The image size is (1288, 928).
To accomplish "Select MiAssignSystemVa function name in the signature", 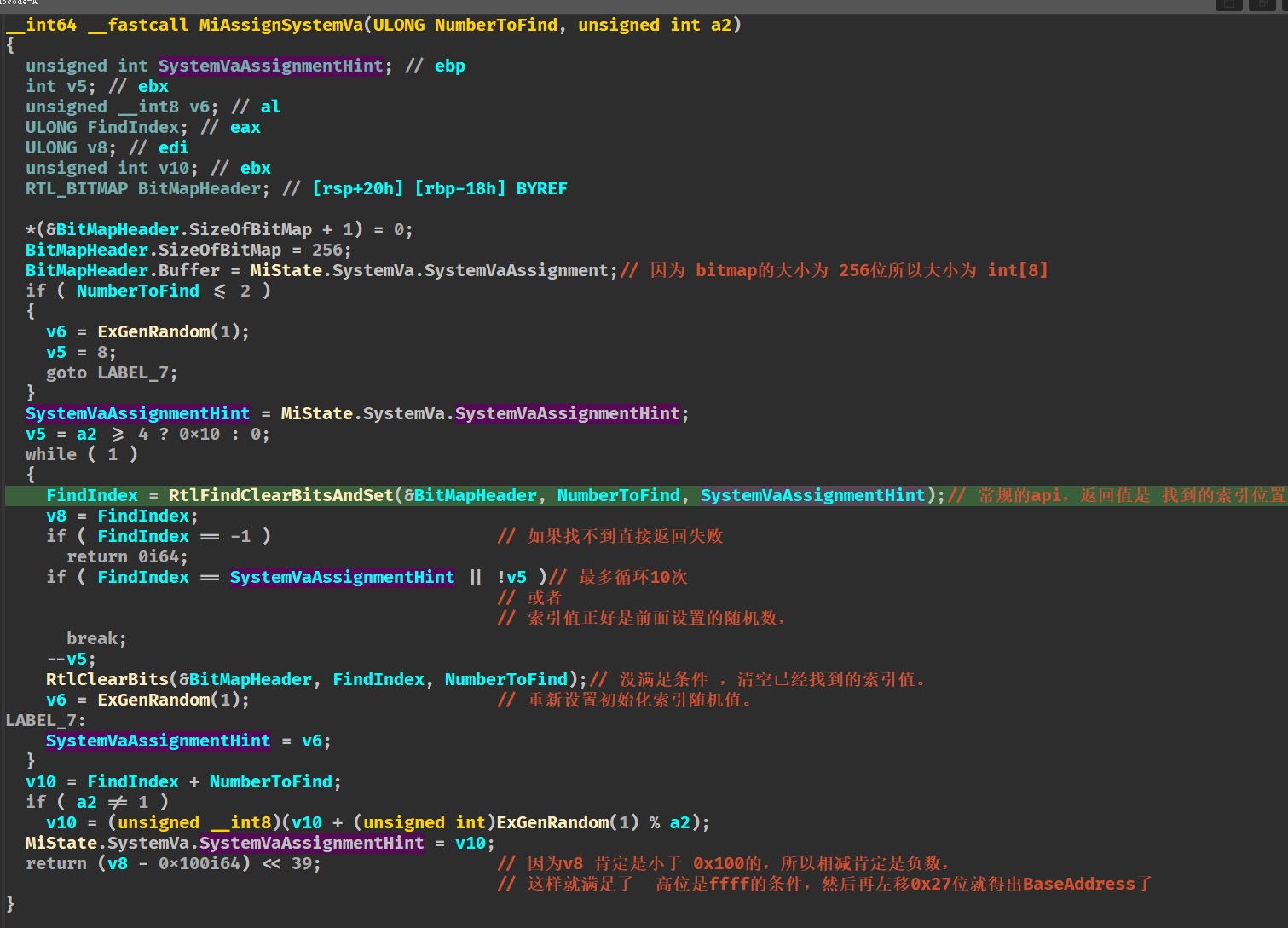I will (x=280, y=25).
